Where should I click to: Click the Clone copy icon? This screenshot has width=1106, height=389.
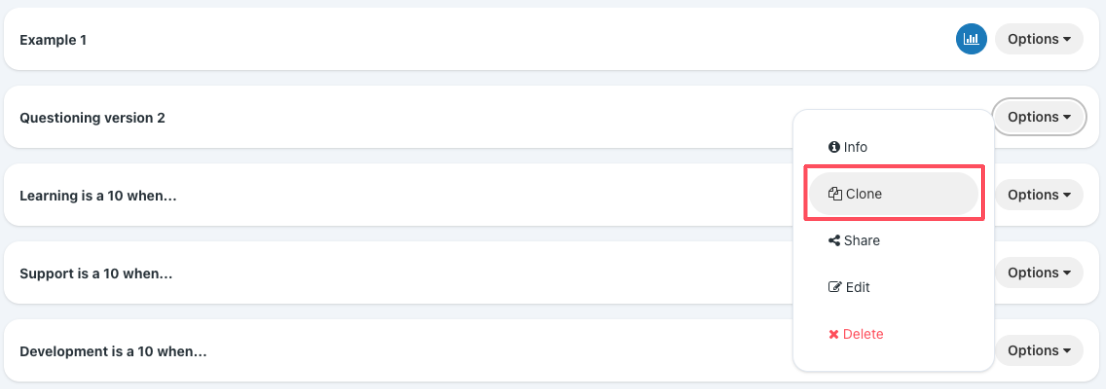click(835, 194)
